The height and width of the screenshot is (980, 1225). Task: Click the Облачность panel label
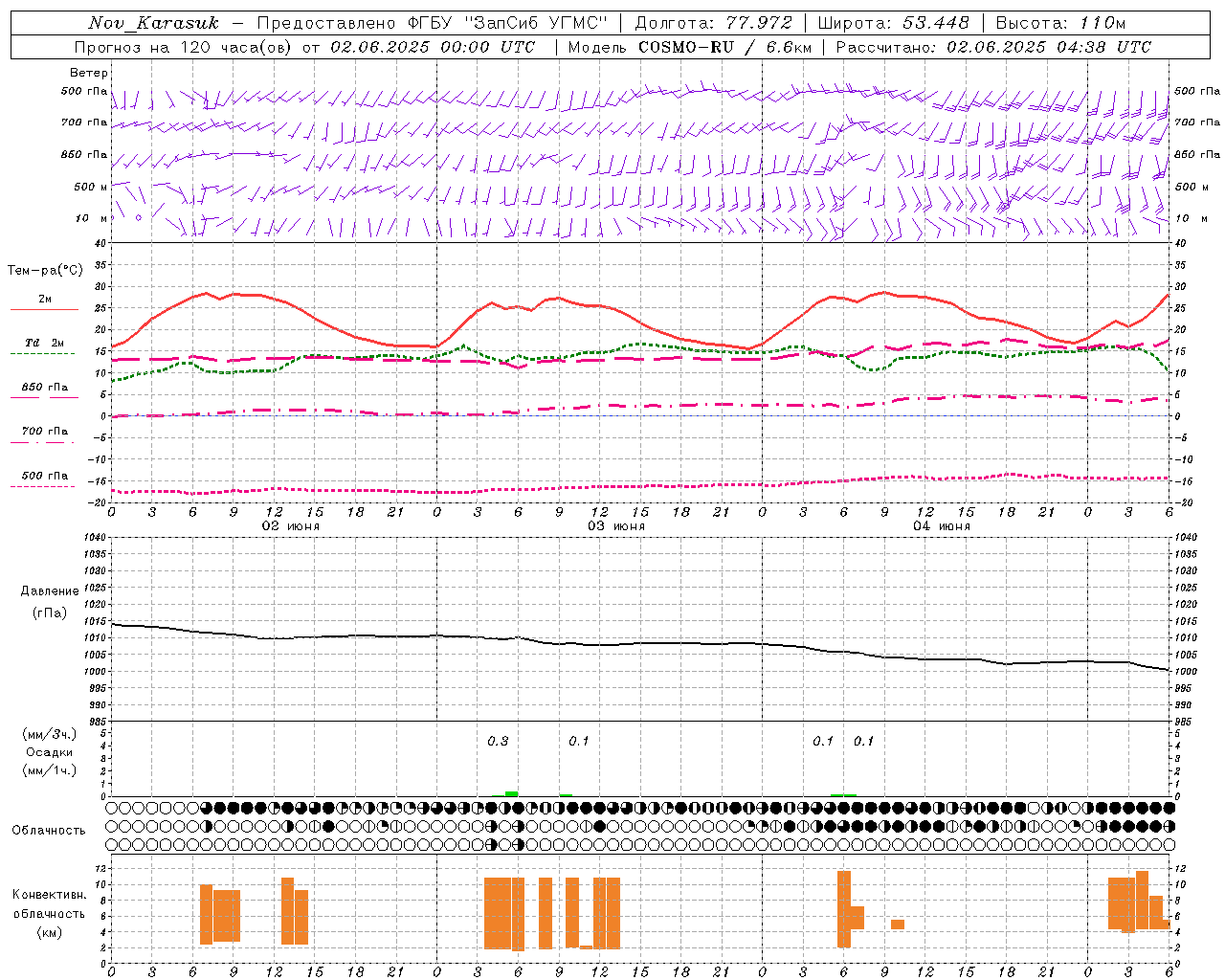pos(49,831)
